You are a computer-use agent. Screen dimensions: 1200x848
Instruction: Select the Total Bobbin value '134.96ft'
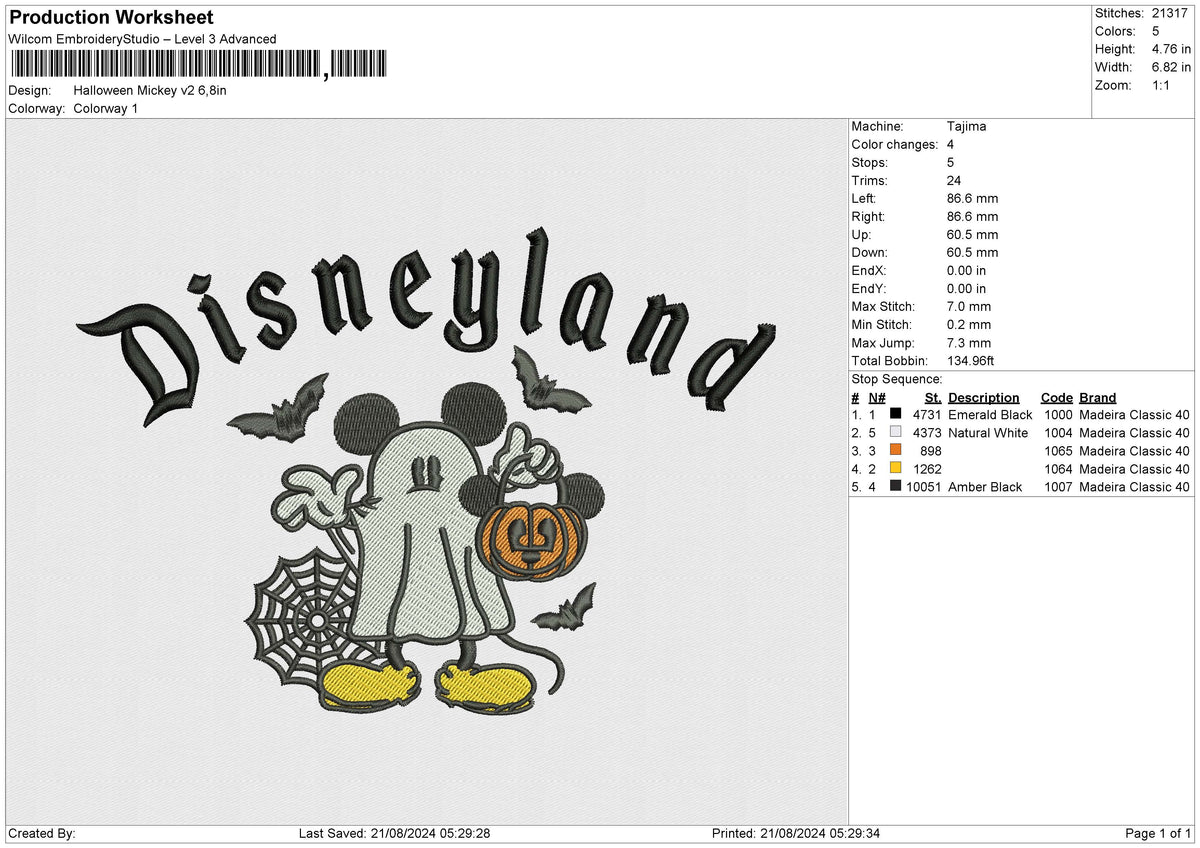[x=970, y=361]
